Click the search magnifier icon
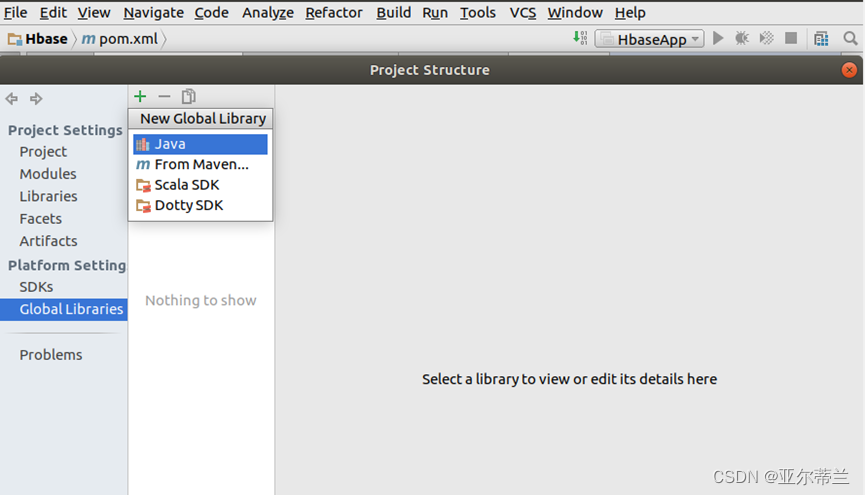Image resolution: width=865 pixels, height=495 pixels. point(850,39)
